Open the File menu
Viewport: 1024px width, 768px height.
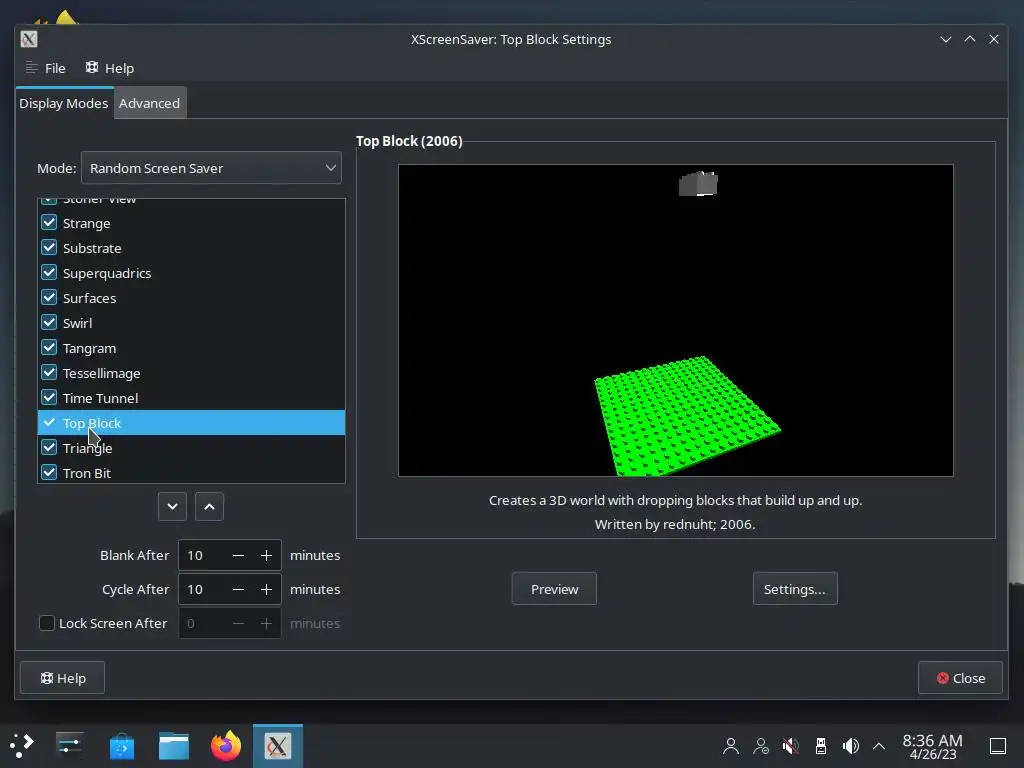coord(46,68)
